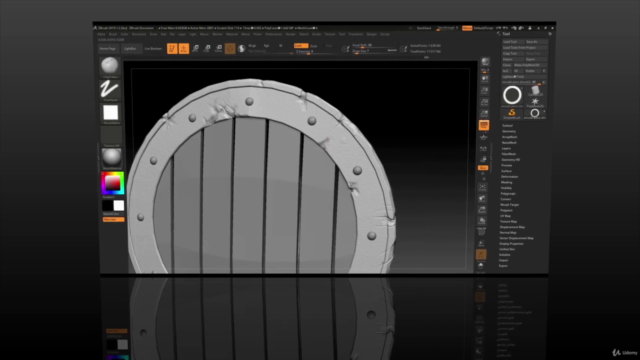The image size is (640, 360).
Task: Click the Rotate transform icon
Action: click(x=218, y=49)
